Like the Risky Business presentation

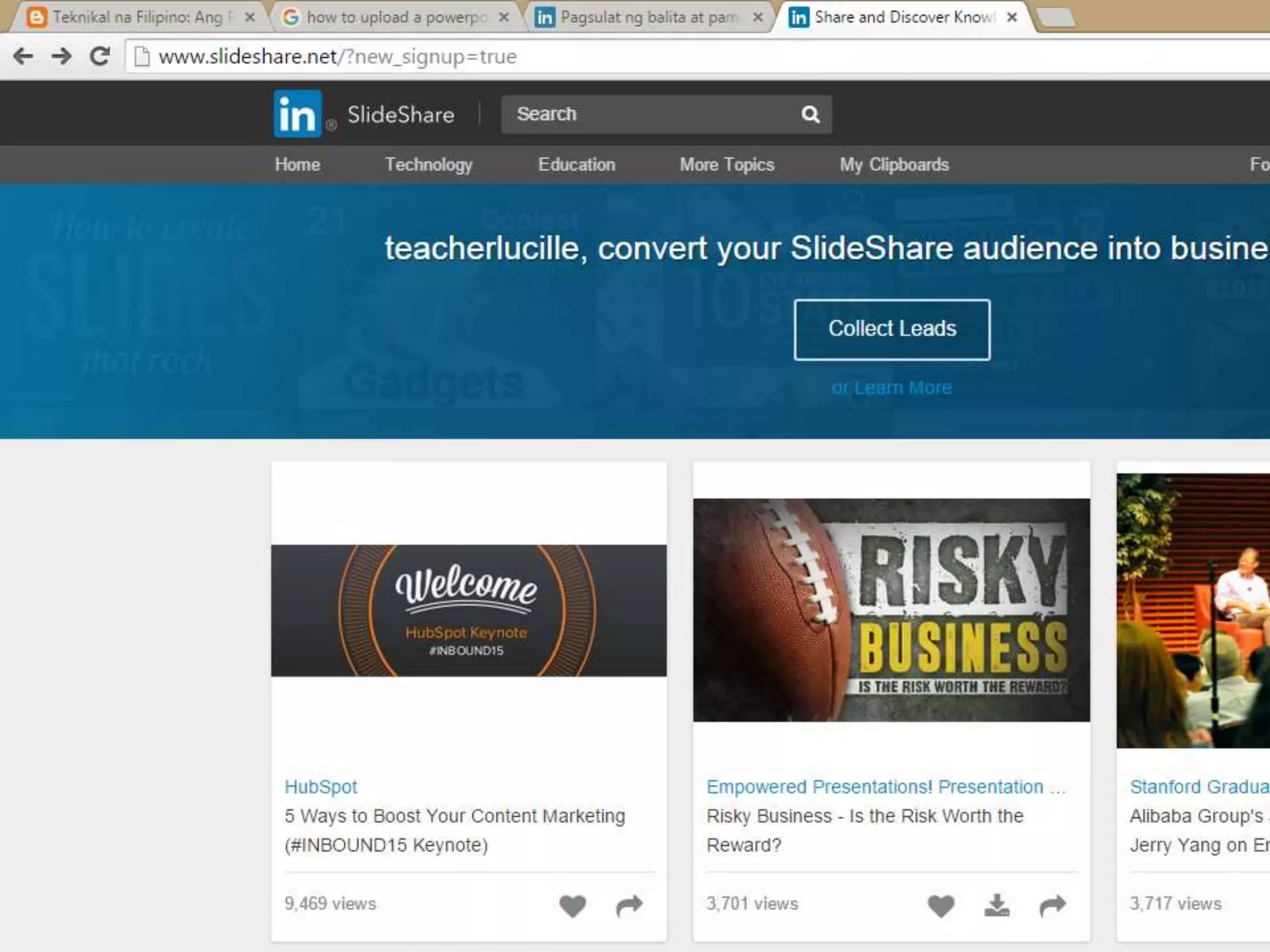point(940,906)
